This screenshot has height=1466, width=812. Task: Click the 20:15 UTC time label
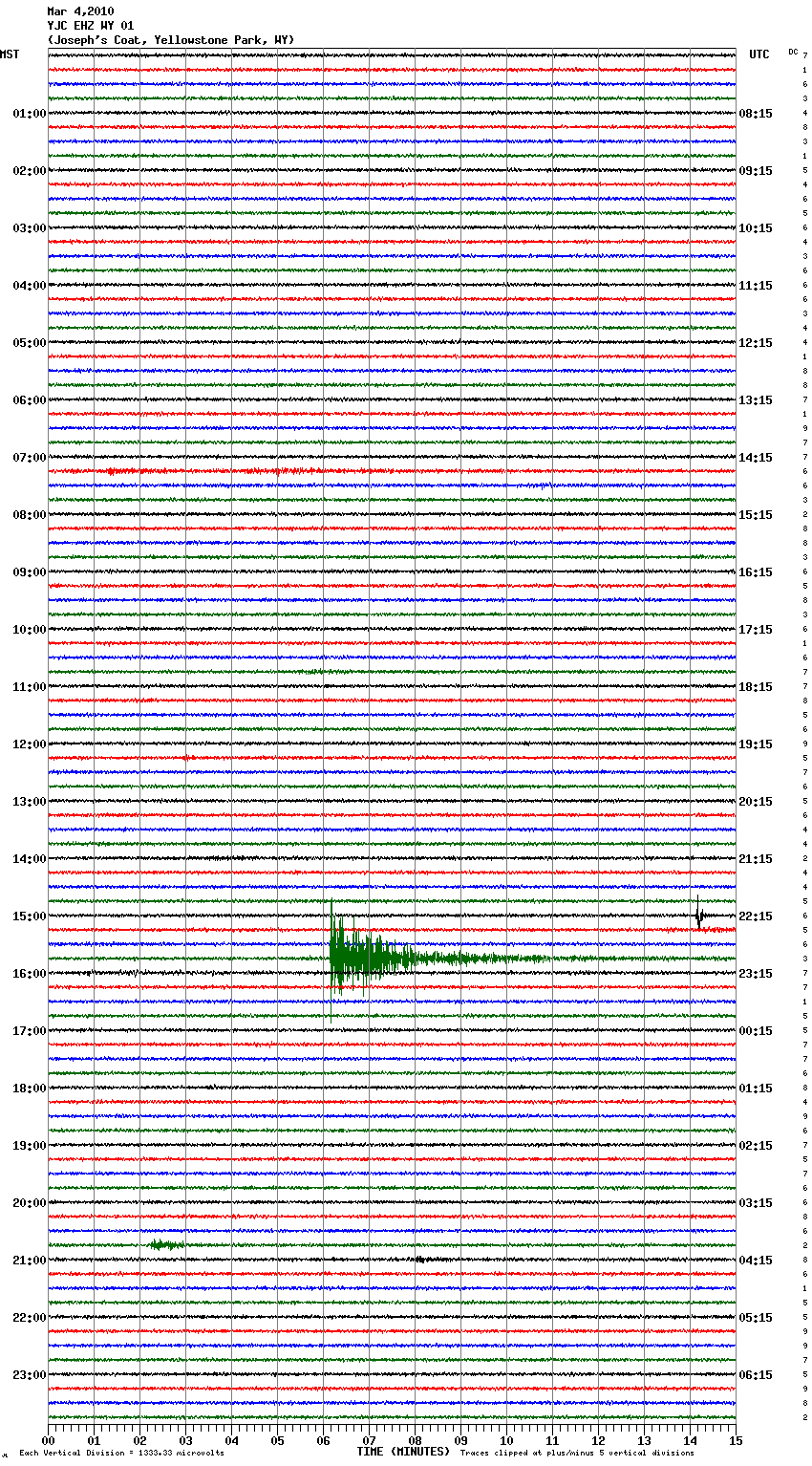tap(756, 802)
